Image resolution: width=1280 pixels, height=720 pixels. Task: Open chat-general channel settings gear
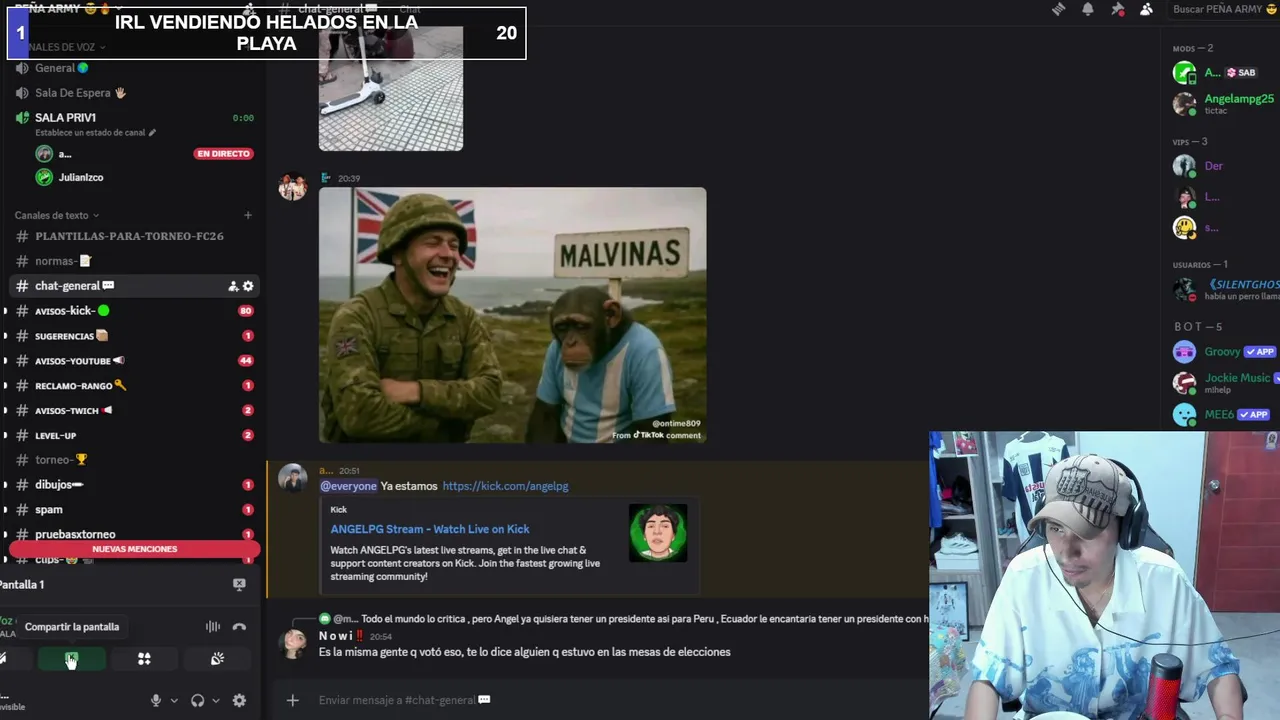click(248, 286)
